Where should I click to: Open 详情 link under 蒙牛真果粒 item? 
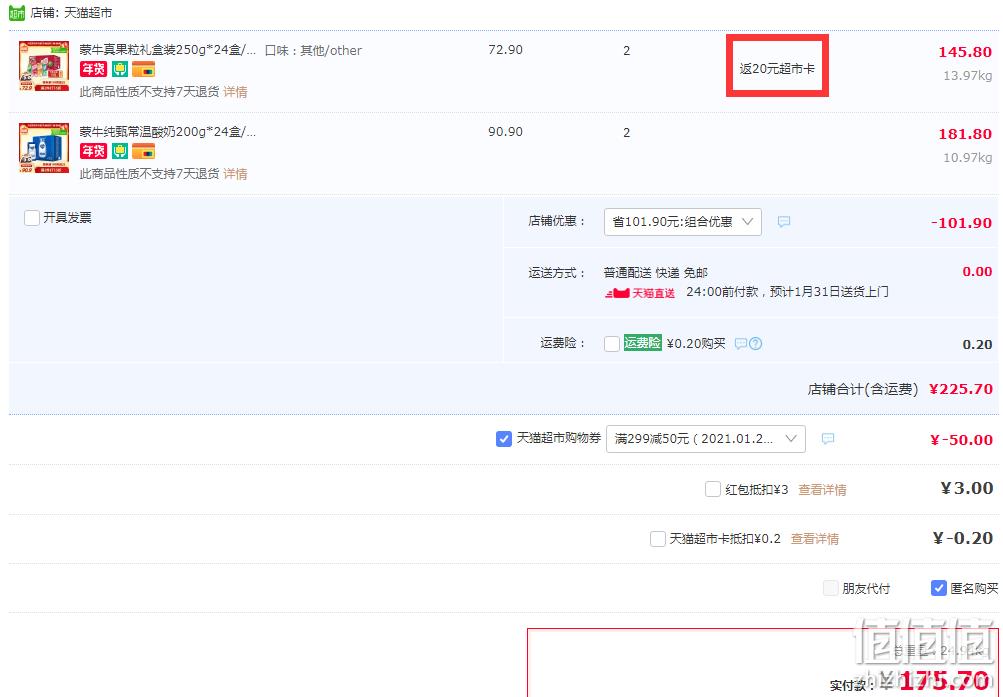[x=235, y=92]
